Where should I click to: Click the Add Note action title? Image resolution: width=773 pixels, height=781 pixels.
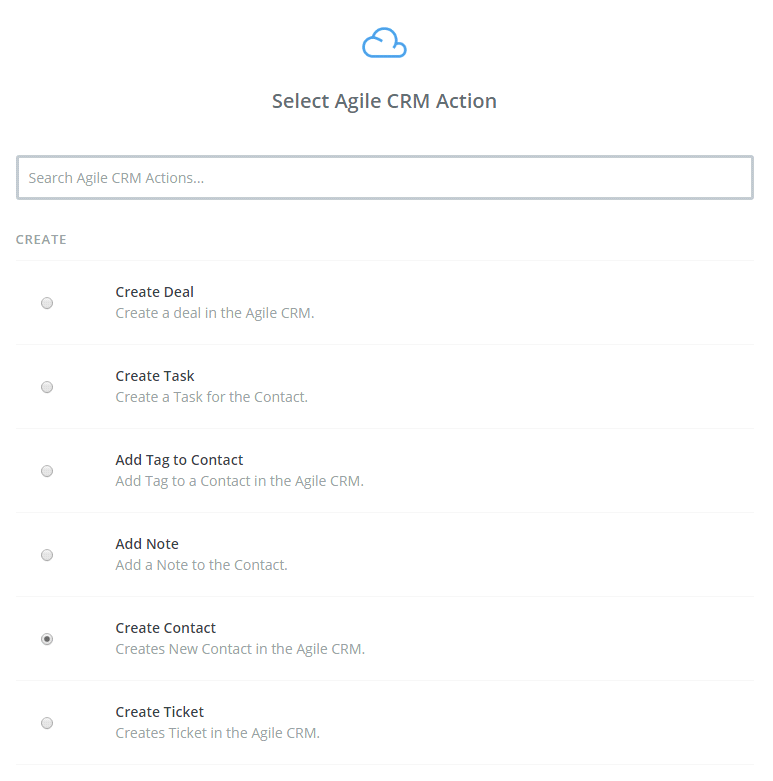click(x=147, y=544)
